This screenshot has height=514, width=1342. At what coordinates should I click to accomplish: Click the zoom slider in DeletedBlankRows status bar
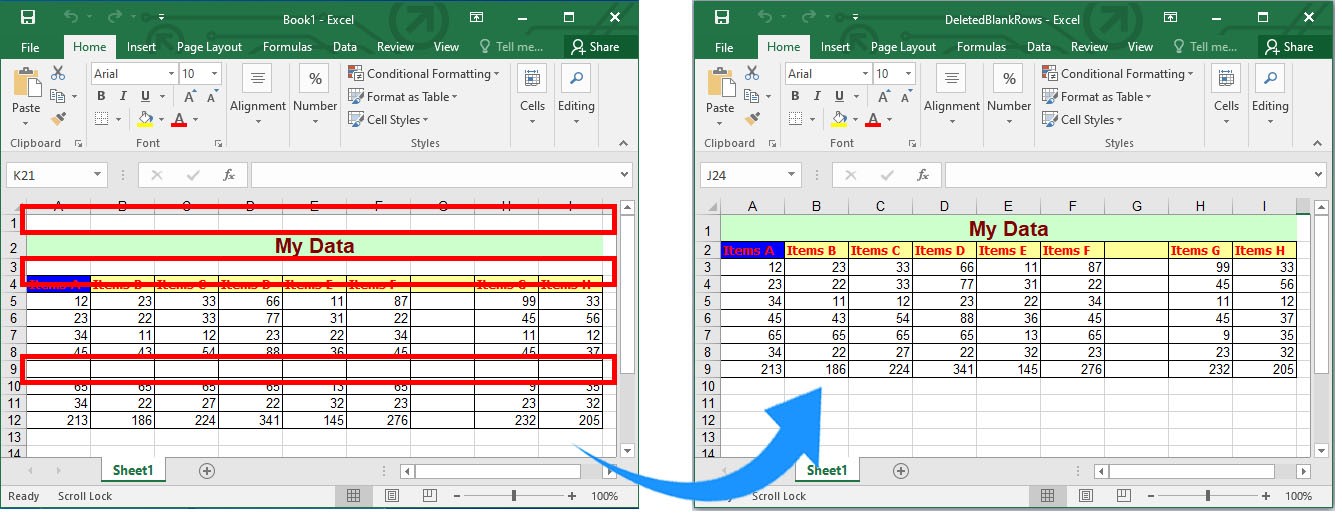point(1207,496)
